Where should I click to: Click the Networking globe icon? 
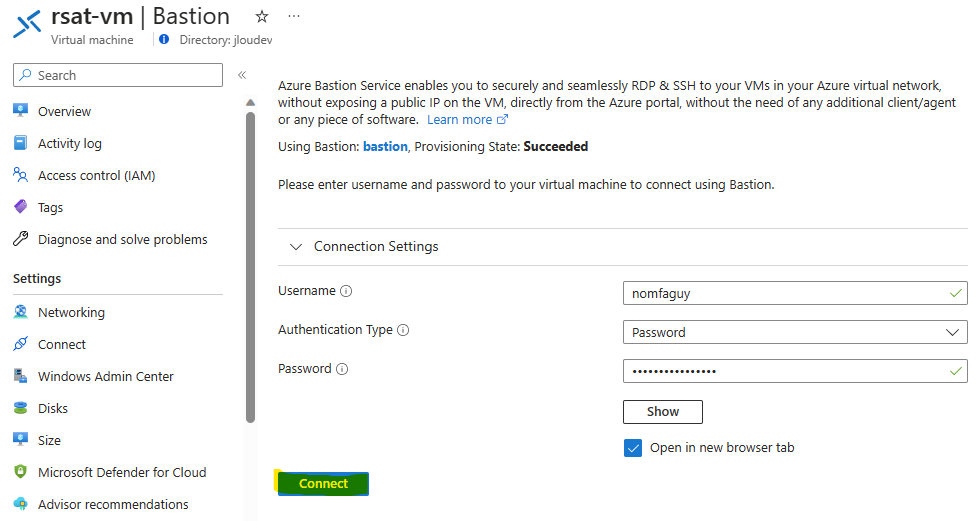(x=21, y=312)
